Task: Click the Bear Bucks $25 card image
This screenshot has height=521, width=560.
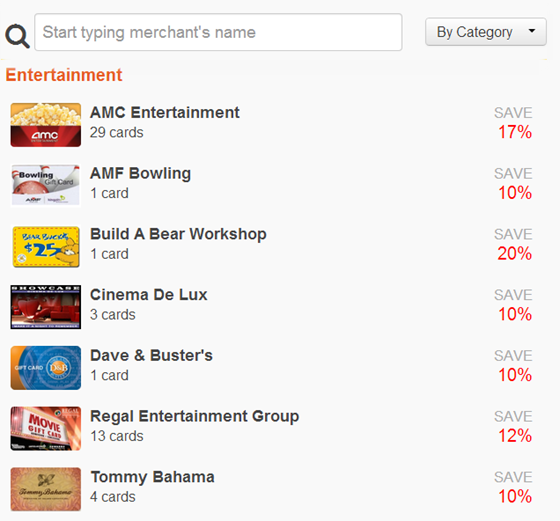Action: point(46,247)
